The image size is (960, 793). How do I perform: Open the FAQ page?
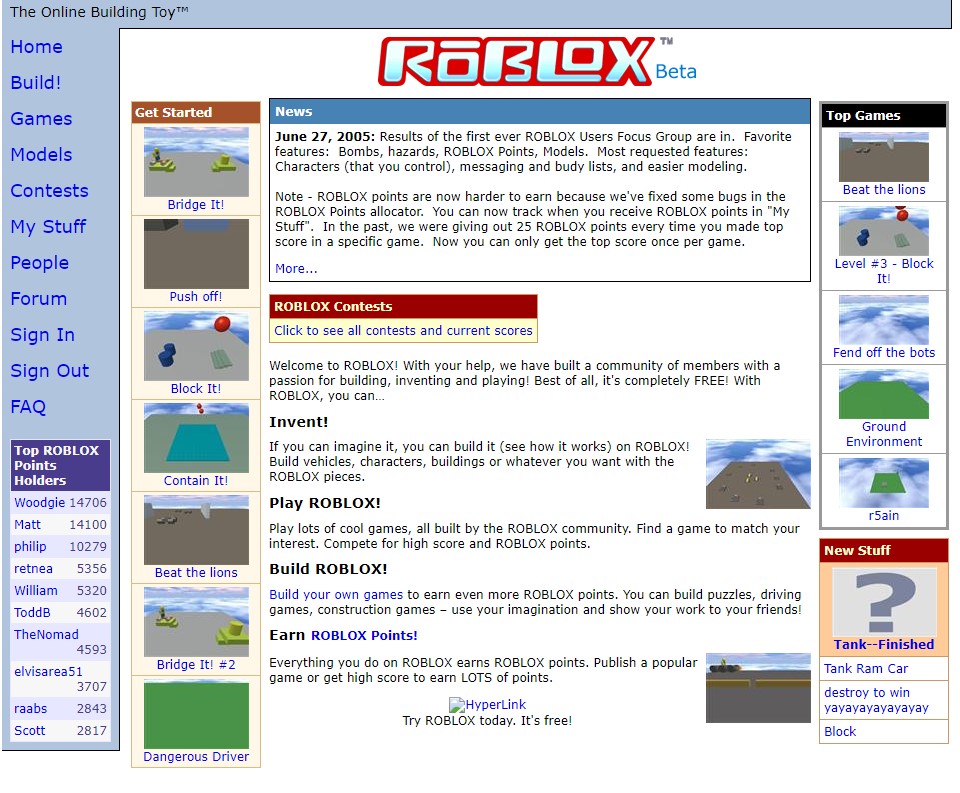coord(28,407)
